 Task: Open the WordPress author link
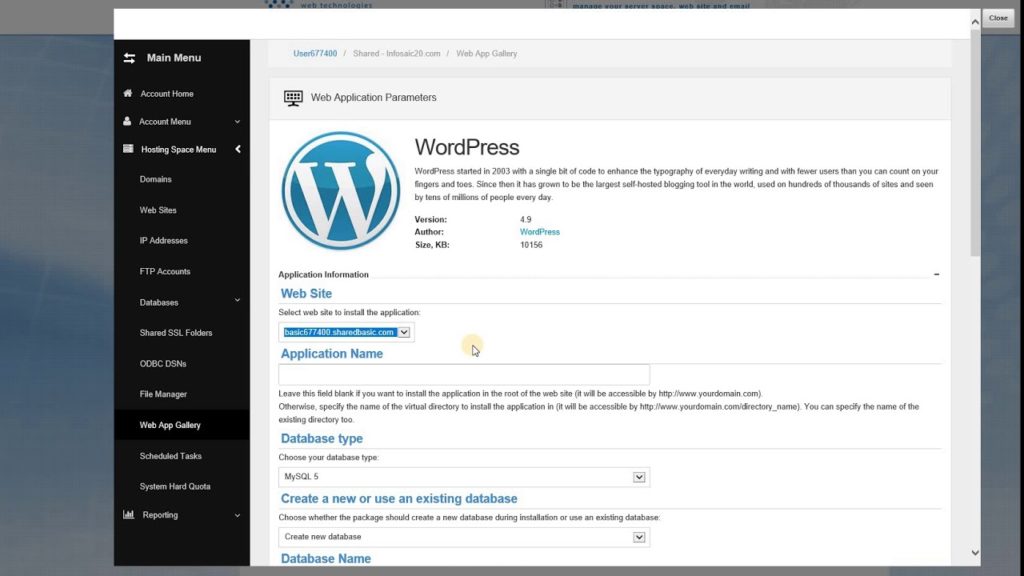click(539, 232)
